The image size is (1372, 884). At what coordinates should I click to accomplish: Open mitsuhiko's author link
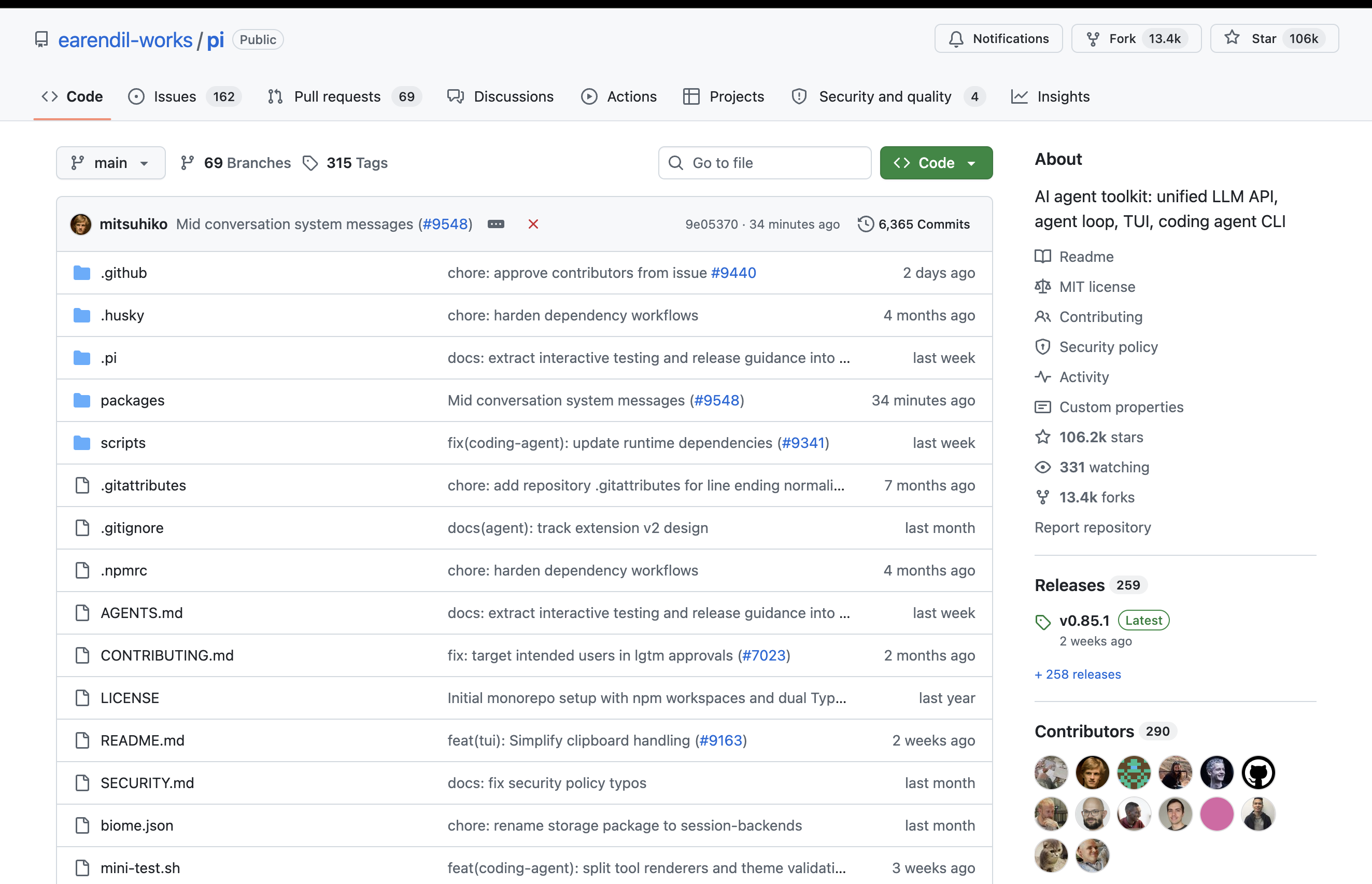click(x=134, y=224)
